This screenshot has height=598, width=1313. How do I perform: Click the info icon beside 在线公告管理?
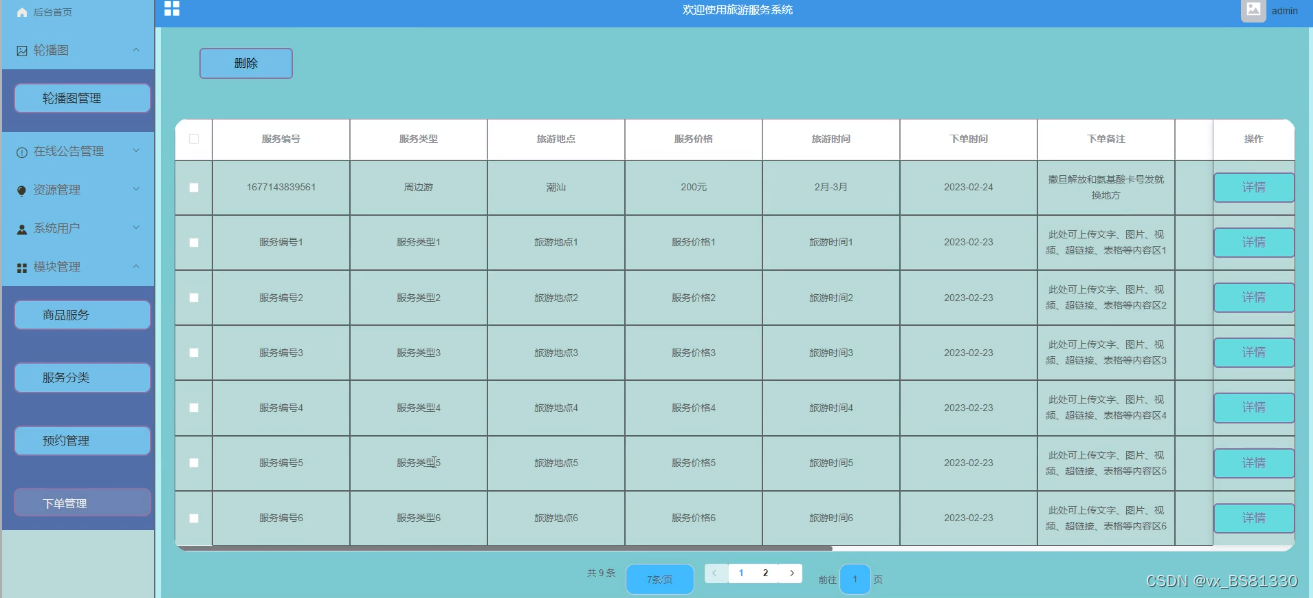coord(22,152)
